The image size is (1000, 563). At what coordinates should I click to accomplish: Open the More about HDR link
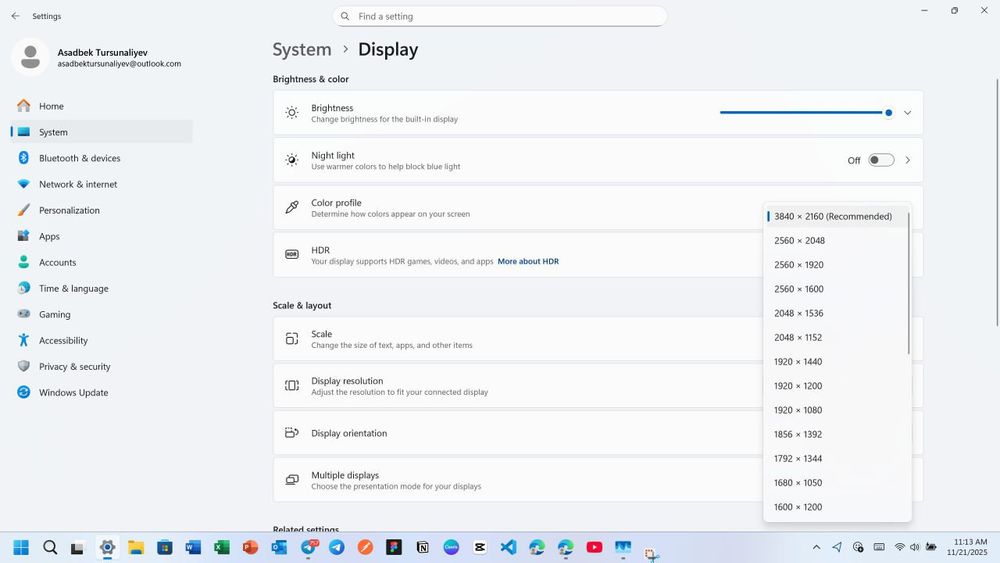tap(528, 262)
